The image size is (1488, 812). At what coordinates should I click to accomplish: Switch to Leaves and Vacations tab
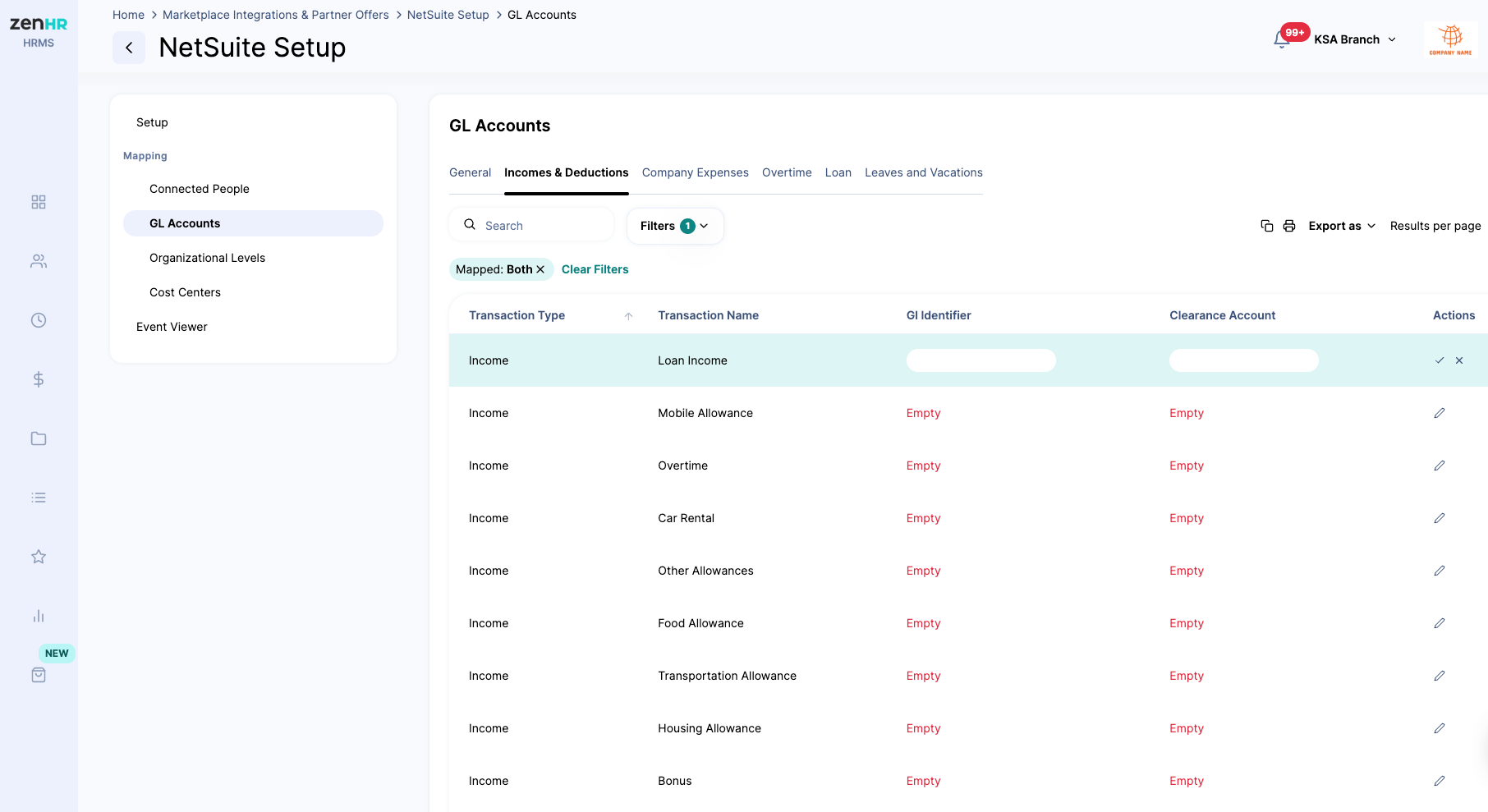tap(923, 172)
